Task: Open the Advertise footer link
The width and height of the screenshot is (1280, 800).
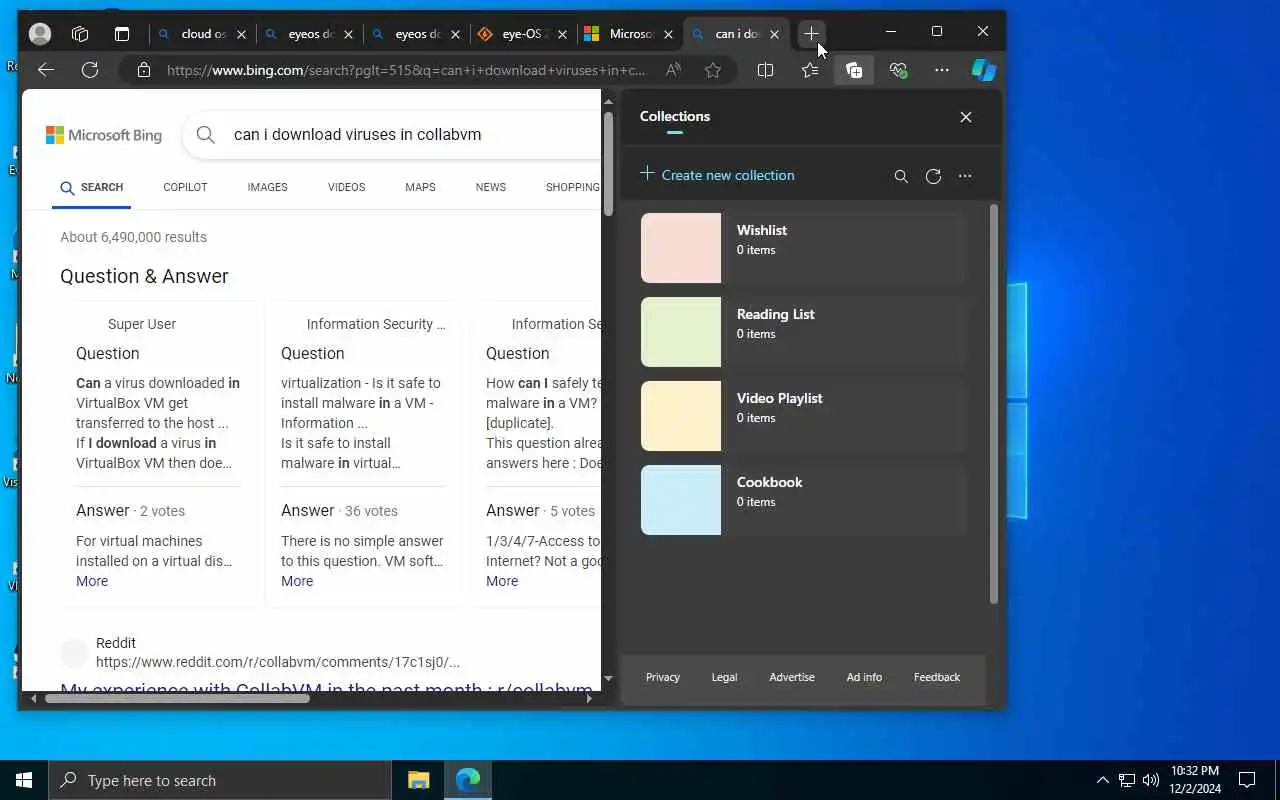Action: [x=792, y=677]
